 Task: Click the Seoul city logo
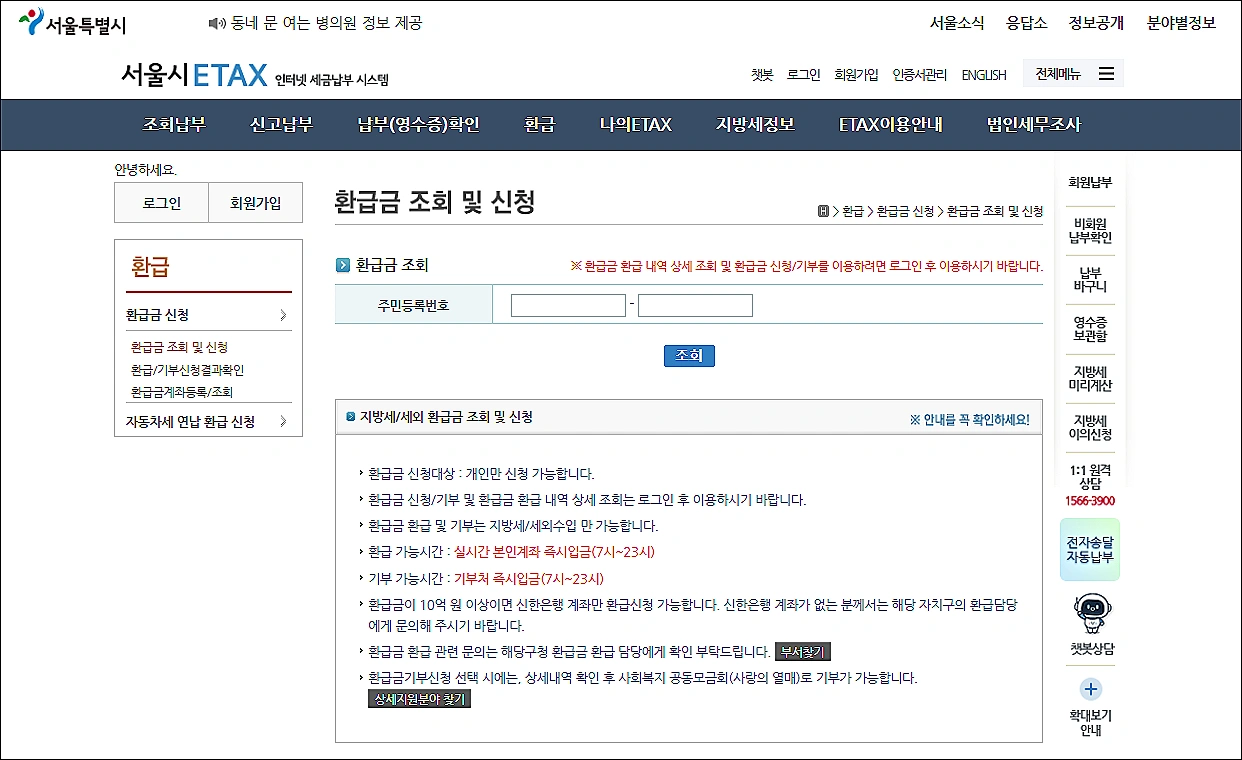[x=73, y=23]
